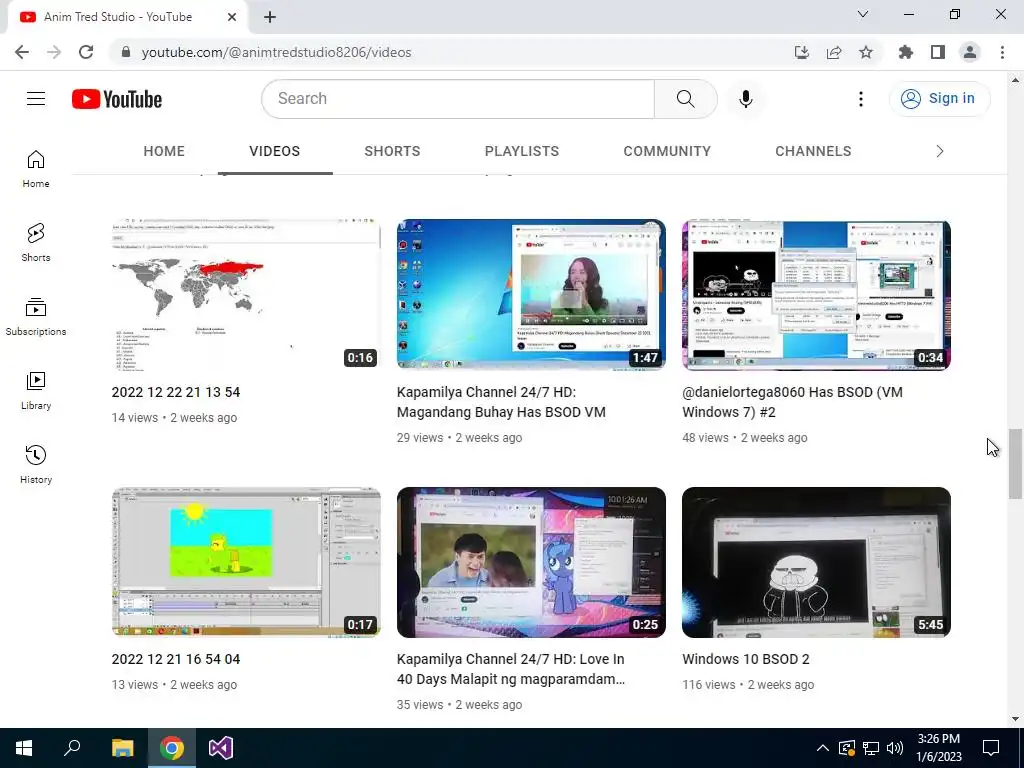
Task: Click the 0:25 video thumbnail
Action: click(x=531, y=562)
